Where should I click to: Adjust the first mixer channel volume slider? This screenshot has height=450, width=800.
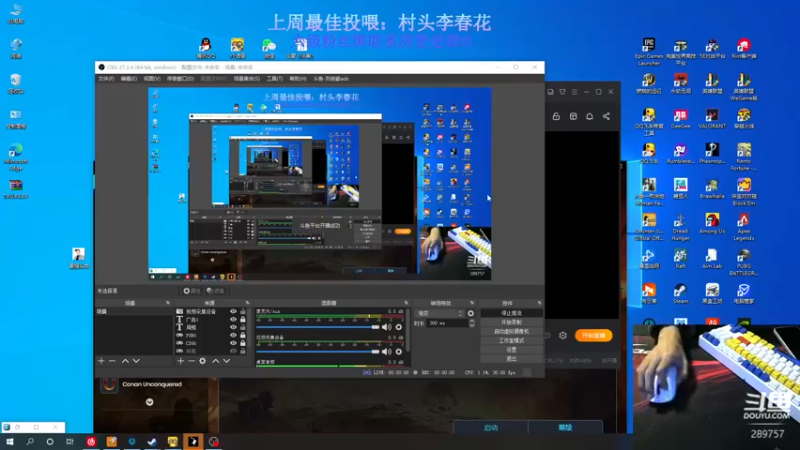coord(318,327)
